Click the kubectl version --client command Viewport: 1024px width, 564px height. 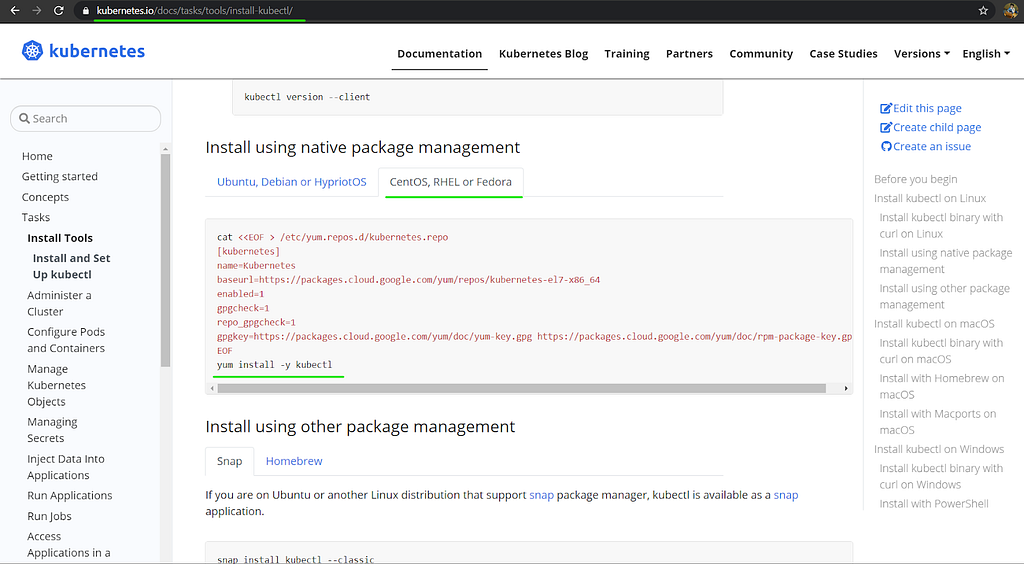coord(307,97)
